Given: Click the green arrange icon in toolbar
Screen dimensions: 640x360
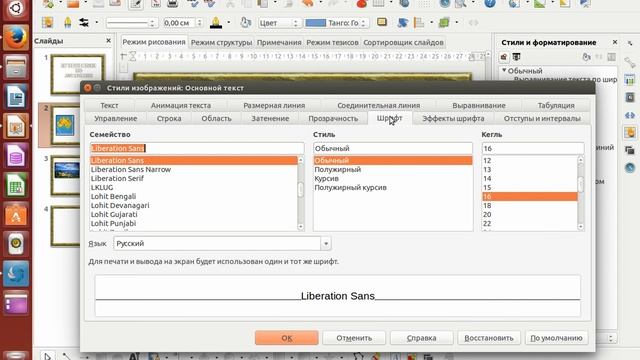Looking at the screenshot, I should pos(444,22).
